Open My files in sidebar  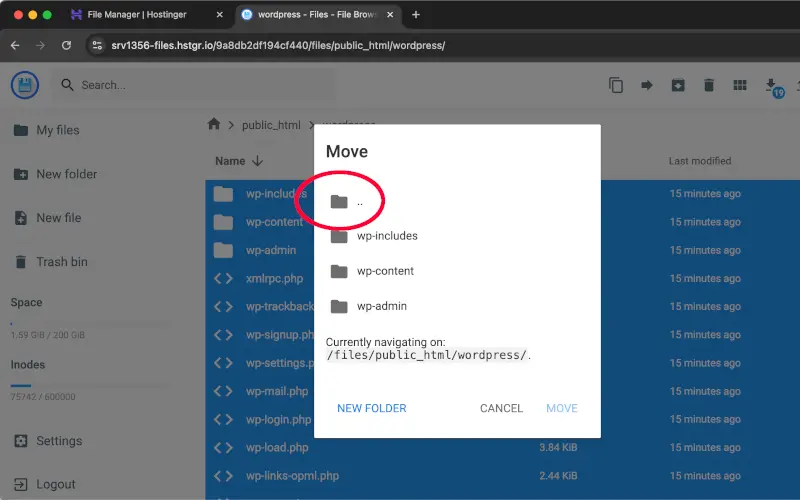46,130
